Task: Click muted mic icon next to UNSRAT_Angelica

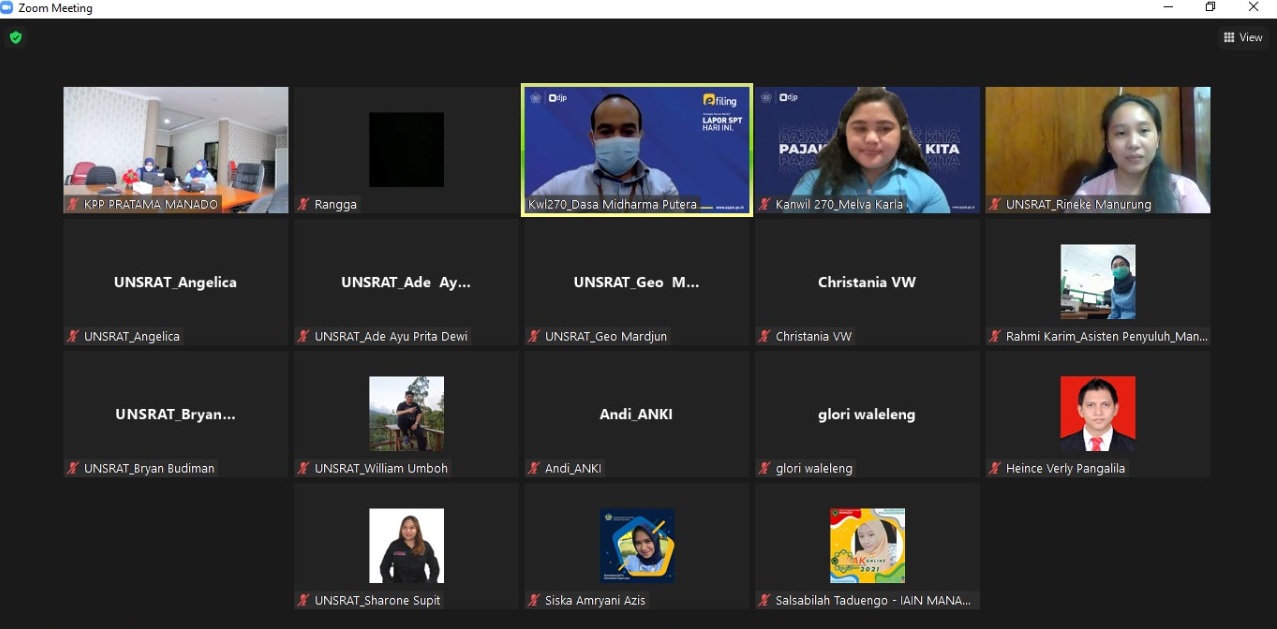Action: coord(73,337)
